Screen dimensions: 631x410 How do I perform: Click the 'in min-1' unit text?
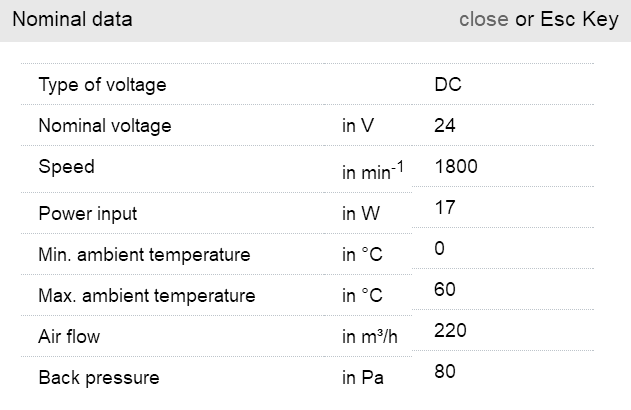pyautogui.click(x=372, y=172)
